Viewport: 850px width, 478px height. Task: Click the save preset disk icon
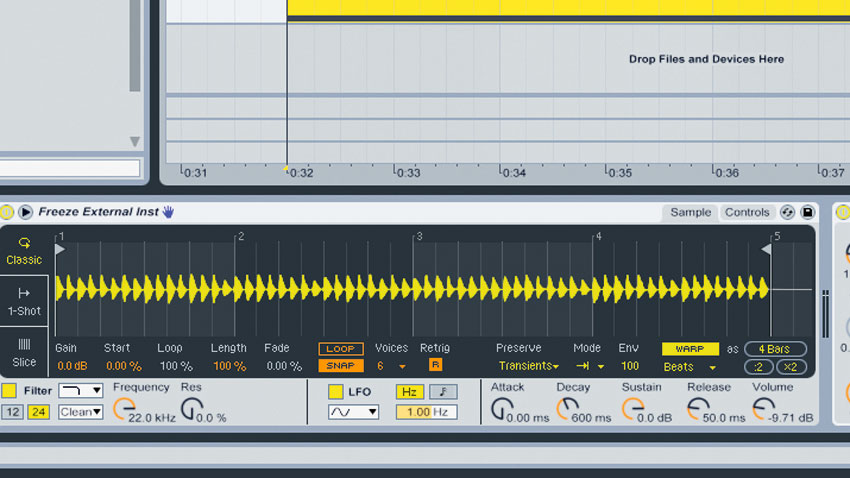(x=807, y=212)
